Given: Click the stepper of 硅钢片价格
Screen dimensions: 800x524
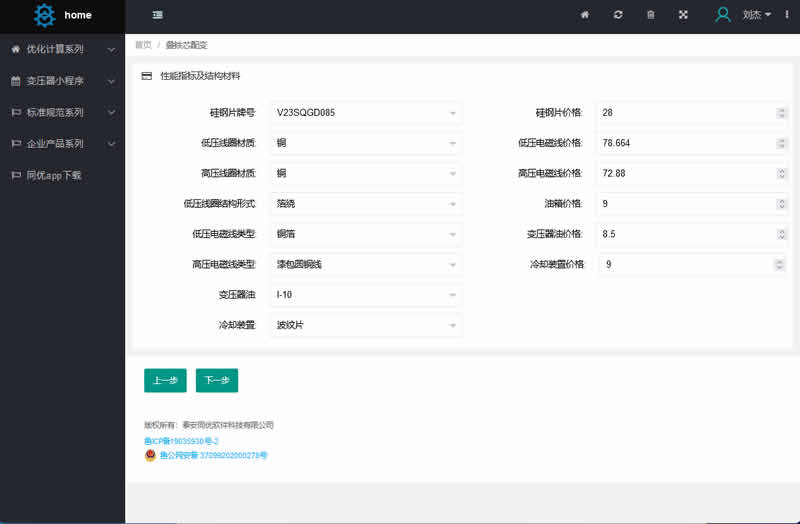Looking at the screenshot, I should click(781, 113).
